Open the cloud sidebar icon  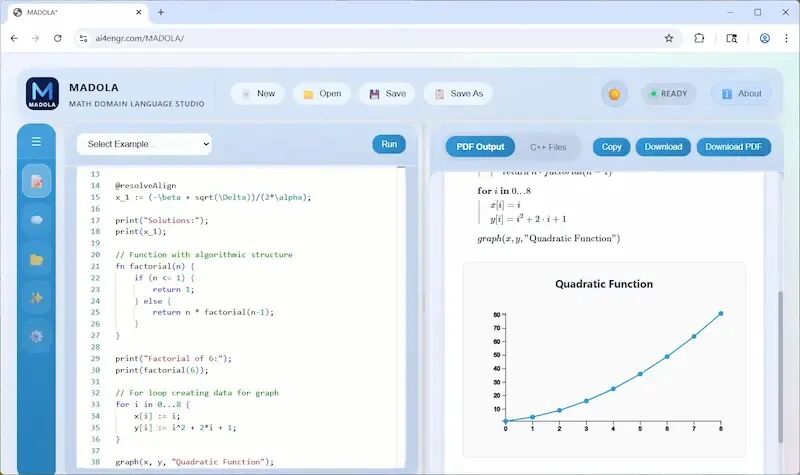tap(37, 220)
